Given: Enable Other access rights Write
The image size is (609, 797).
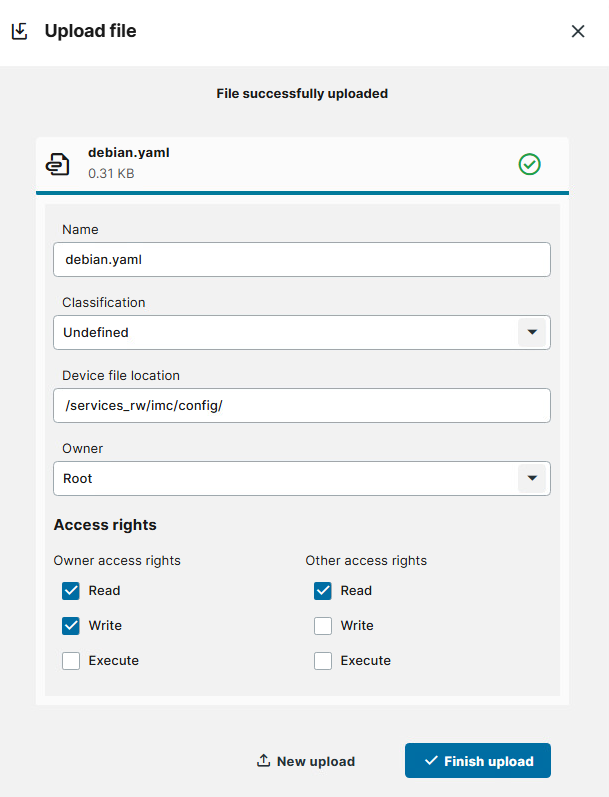Looking at the screenshot, I should (x=323, y=626).
